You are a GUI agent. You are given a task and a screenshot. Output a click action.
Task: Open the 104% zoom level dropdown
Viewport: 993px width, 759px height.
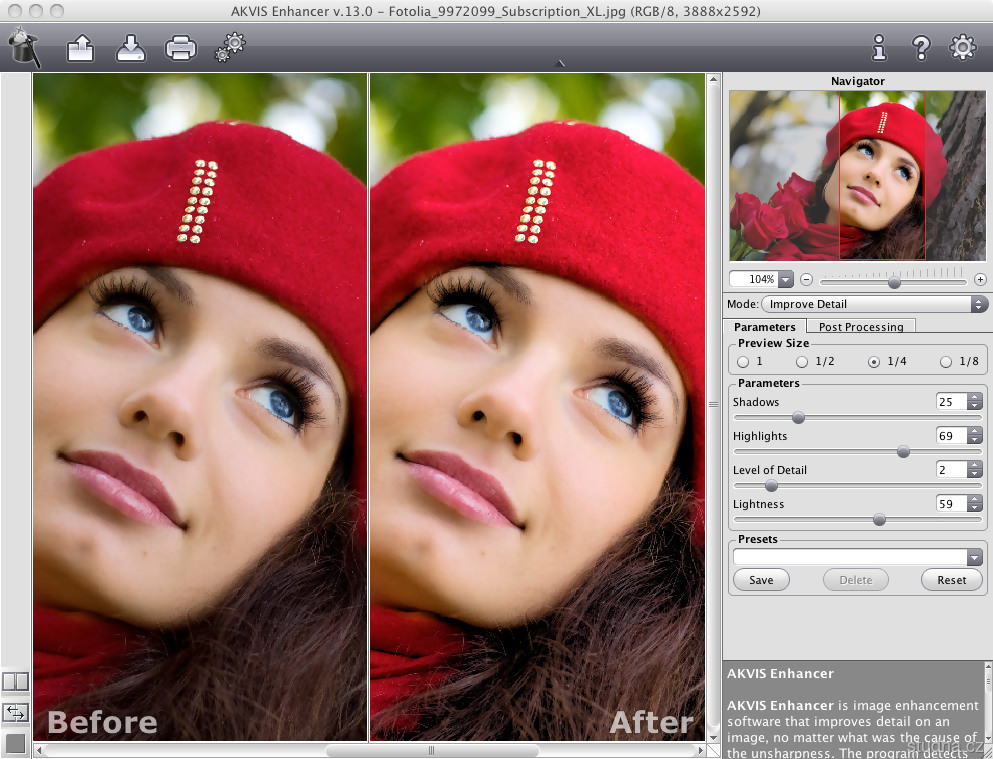pos(785,280)
